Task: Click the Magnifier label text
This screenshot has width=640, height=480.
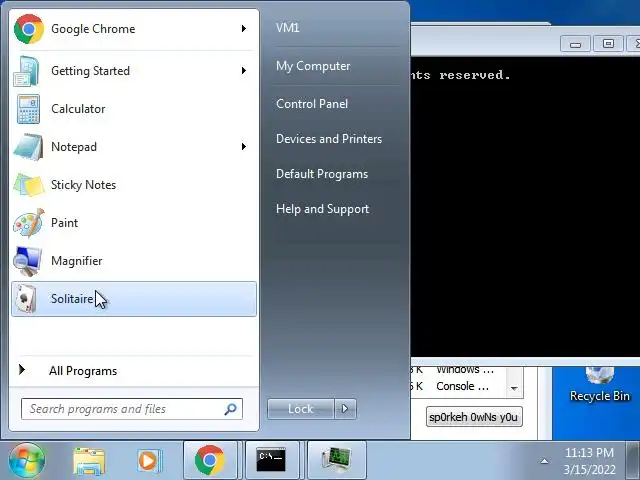Action: pos(77,261)
